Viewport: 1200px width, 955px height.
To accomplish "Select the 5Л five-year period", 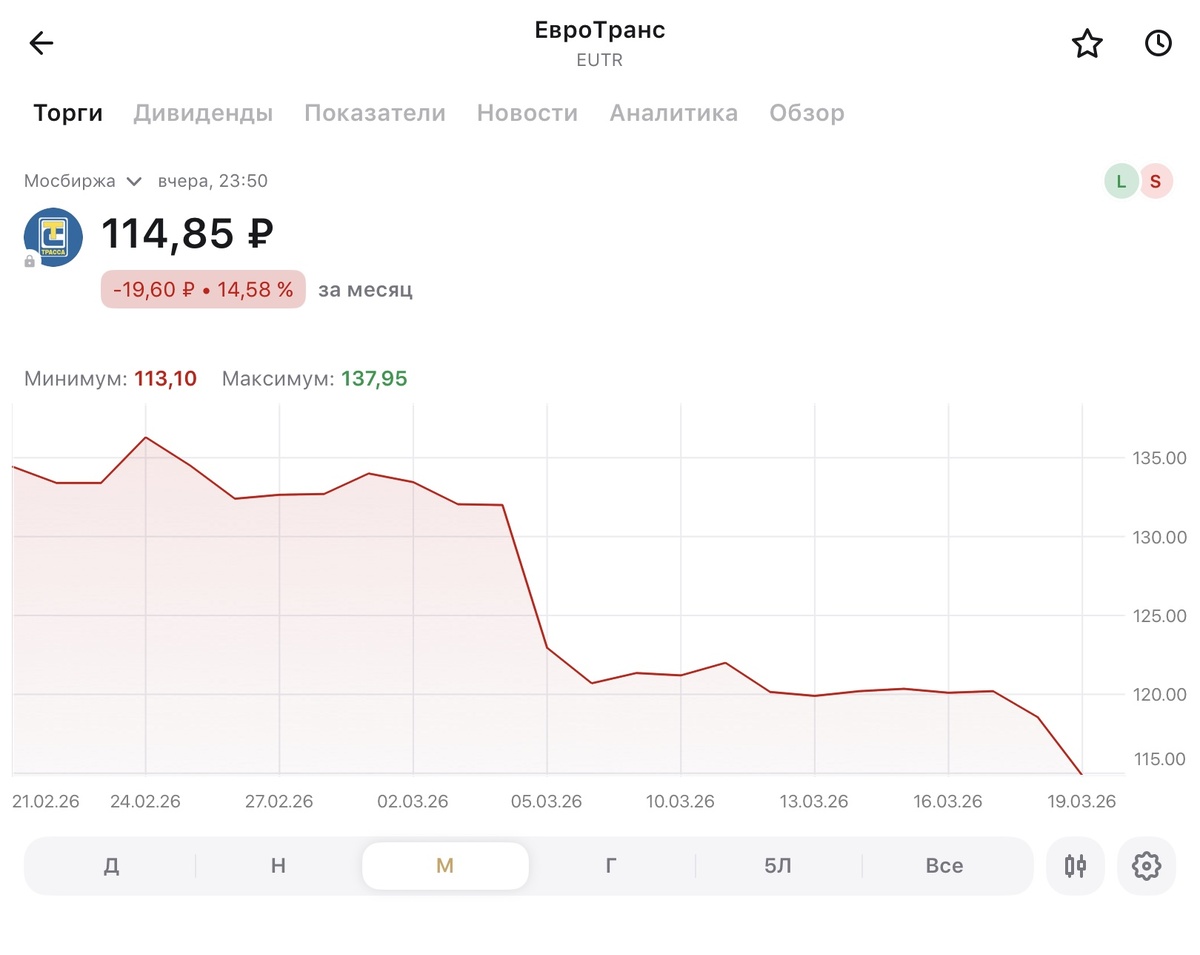I will click(x=778, y=866).
